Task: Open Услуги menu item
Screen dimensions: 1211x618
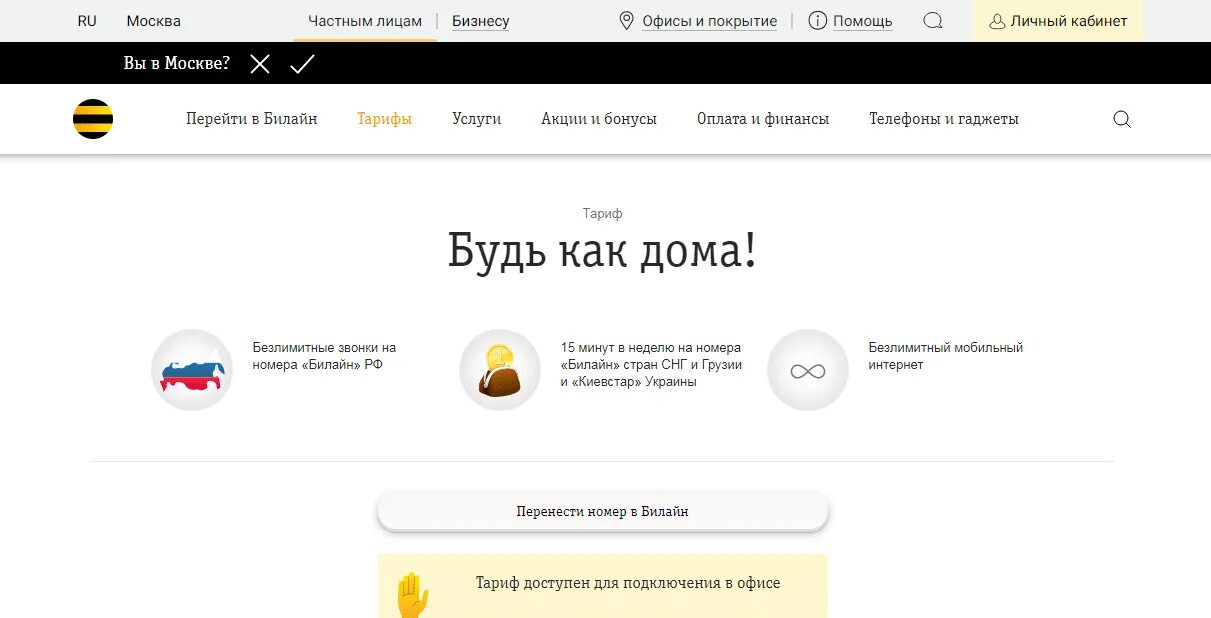Action: pyautogui.click(x=477, y=119)
